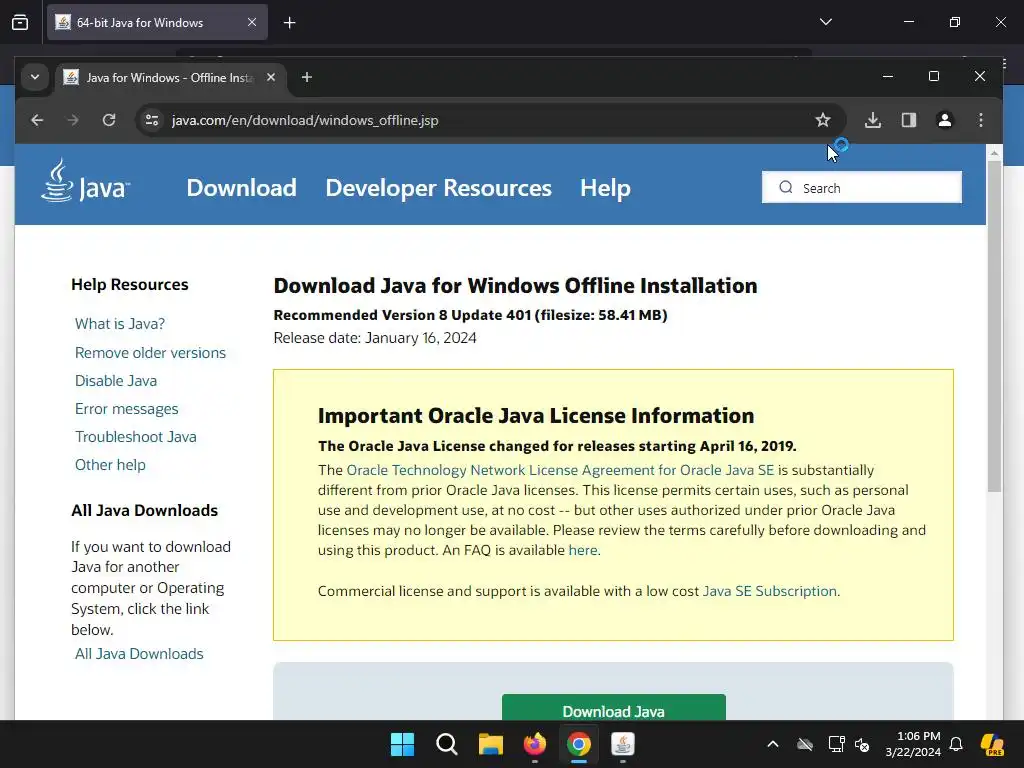The image size is (1024, 768).
Task: Click the Help Resources heading
Action: [x=129, y=285]
